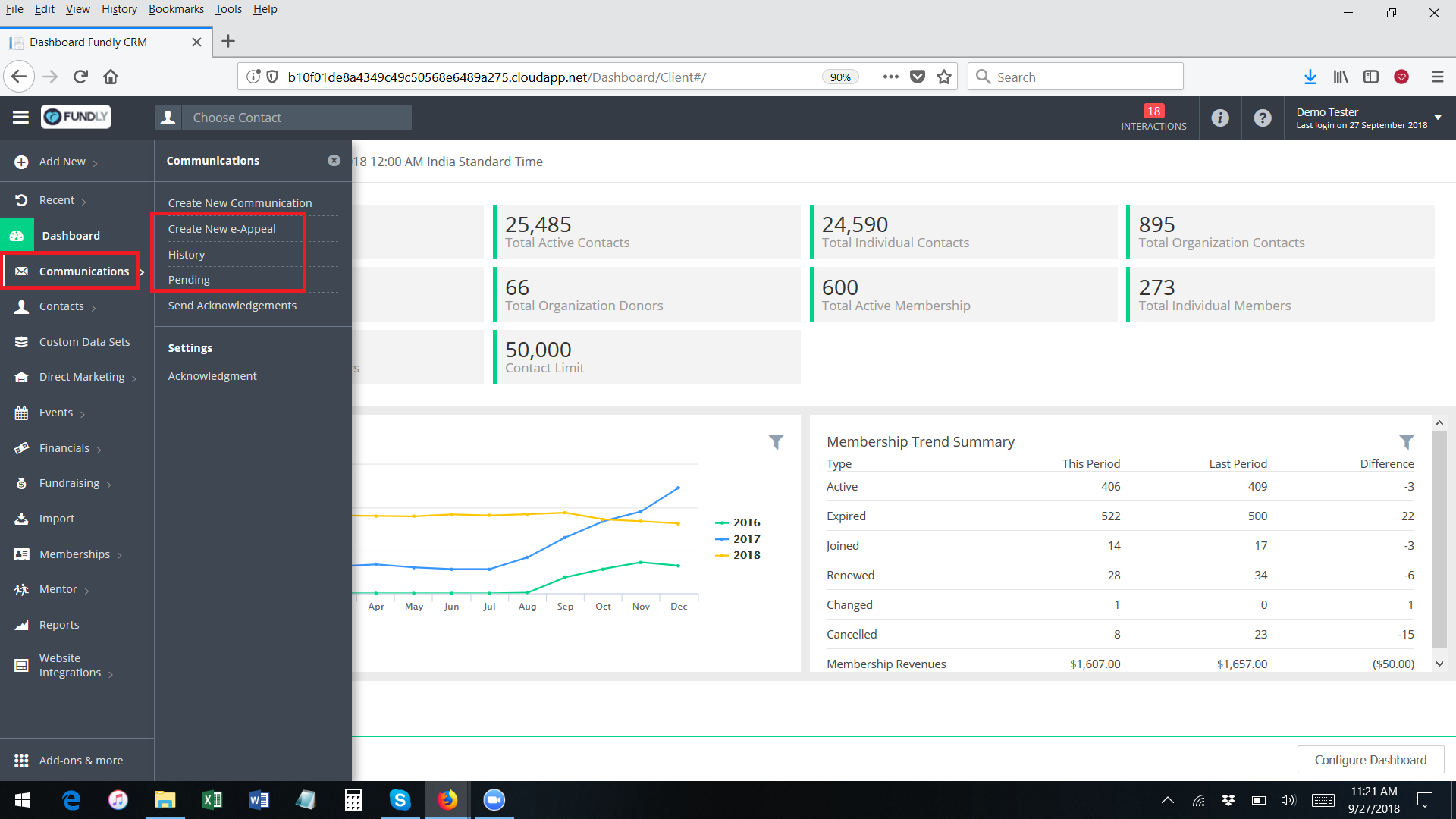Viewport: 1456px width, 819px height.
Task: Click the Configure Dashboard button
Action: click(1370, 760)
